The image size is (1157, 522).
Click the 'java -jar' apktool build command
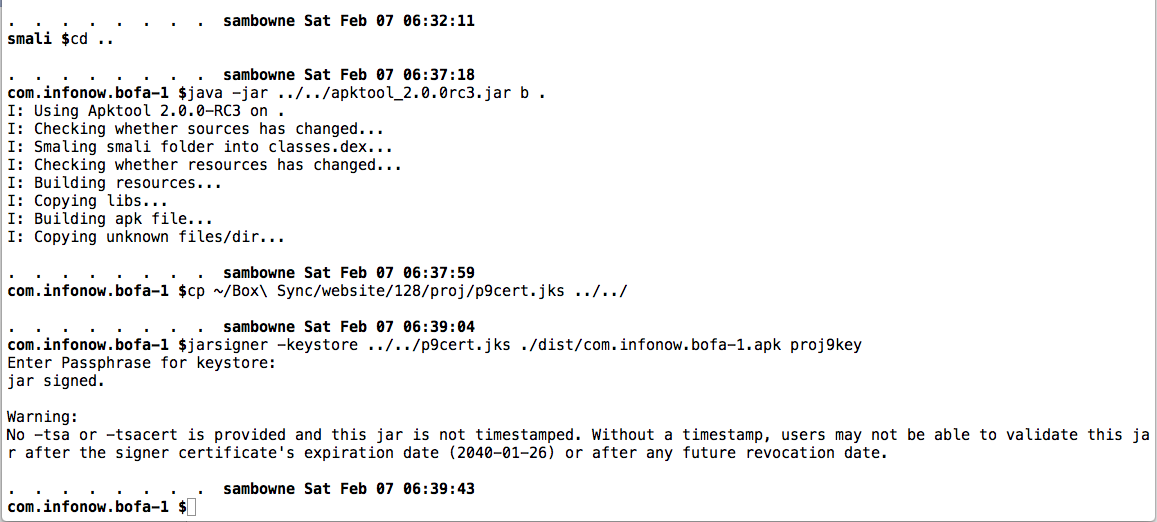tap(366, 93)
